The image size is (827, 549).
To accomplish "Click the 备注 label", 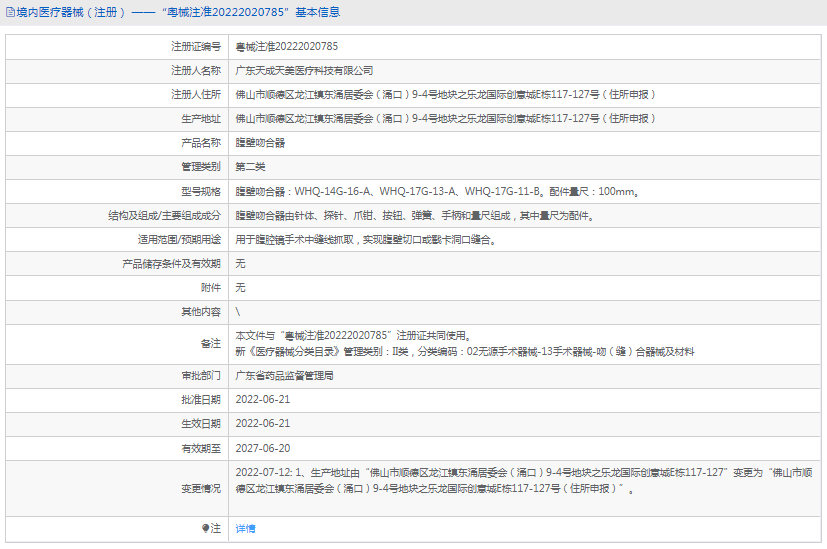I will (211, 344).
